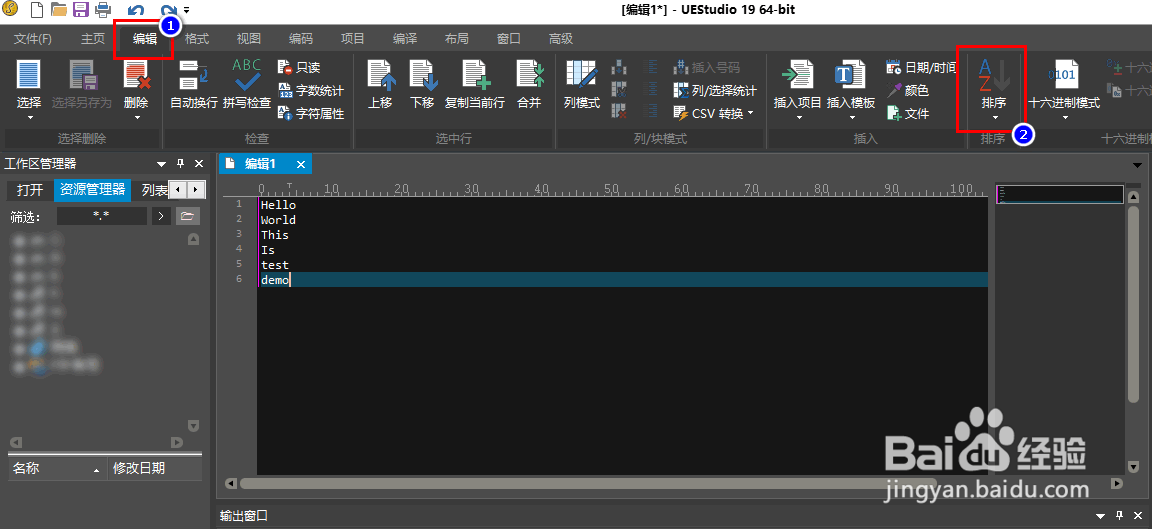The width and height of the screenshot is (1152, 529).
Task: Insert 日期/时间 date and time
Action: (921, 68)
